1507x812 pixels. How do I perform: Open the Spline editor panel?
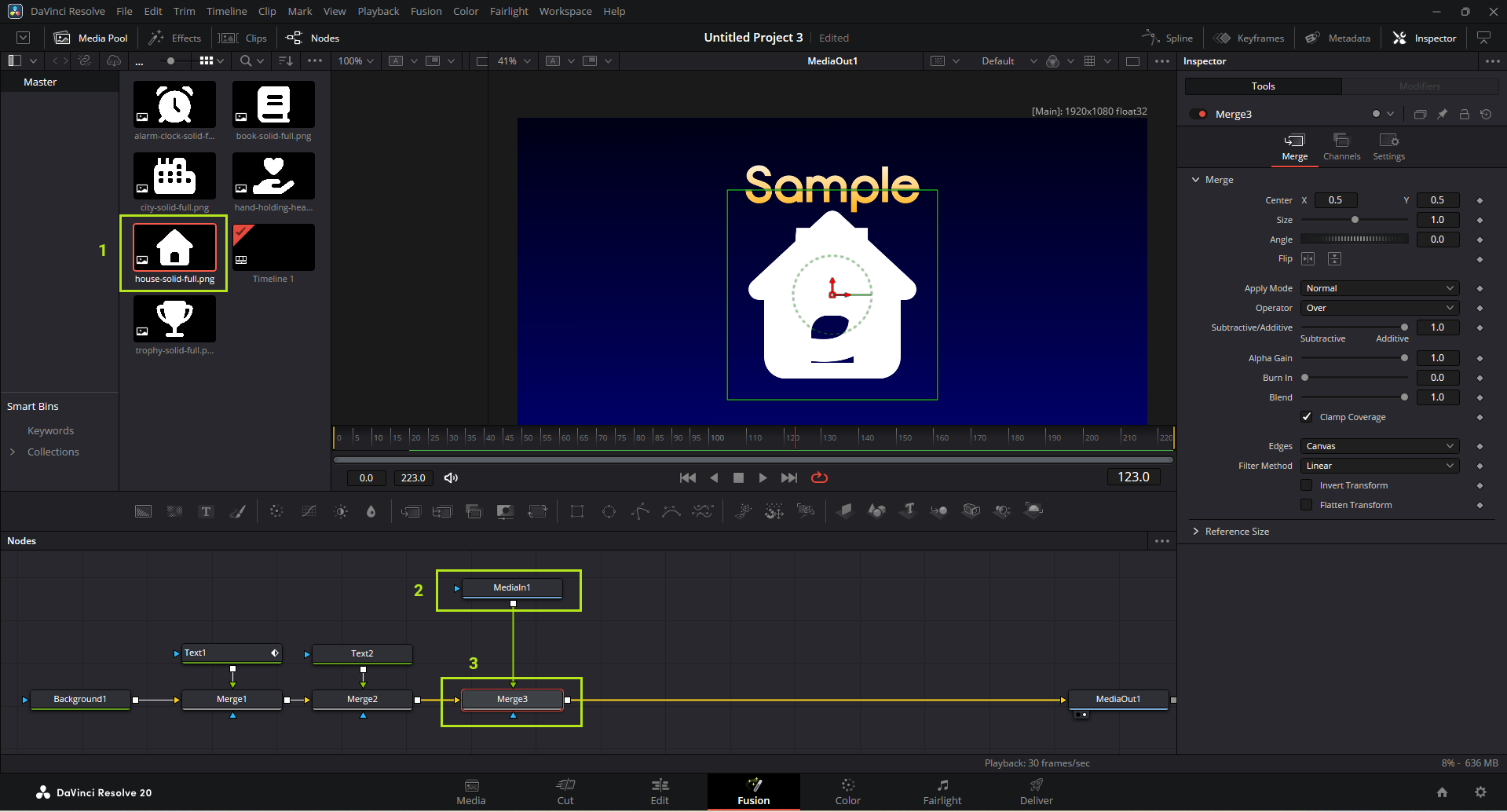click(1168, 38)
